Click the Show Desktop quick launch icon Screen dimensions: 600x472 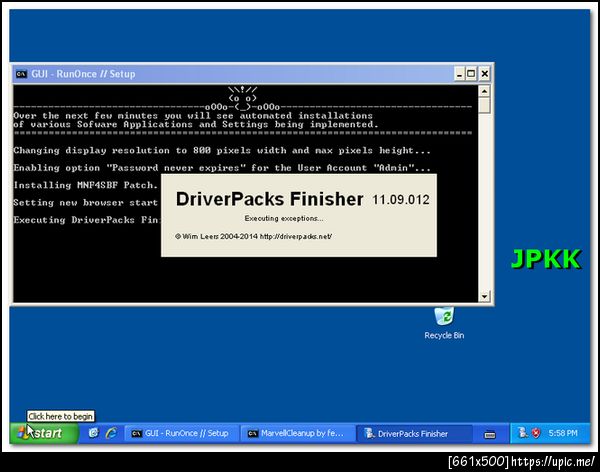point(94,433)
